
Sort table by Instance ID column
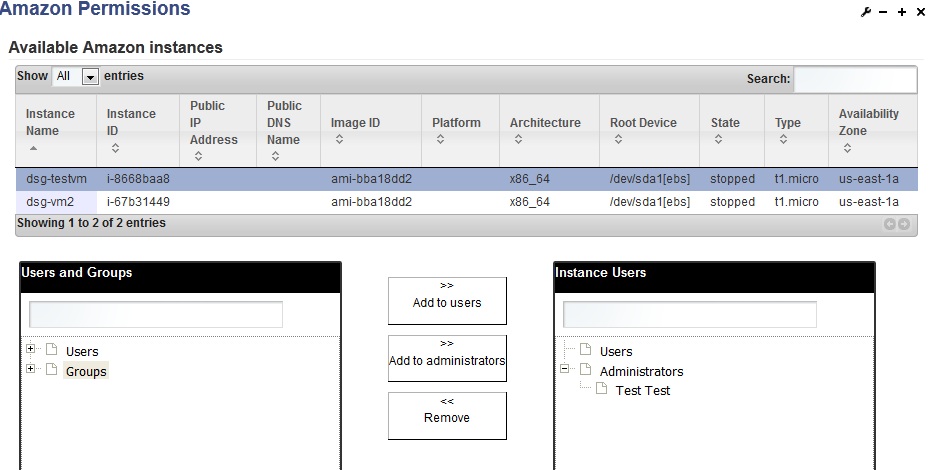coord(138,131)
